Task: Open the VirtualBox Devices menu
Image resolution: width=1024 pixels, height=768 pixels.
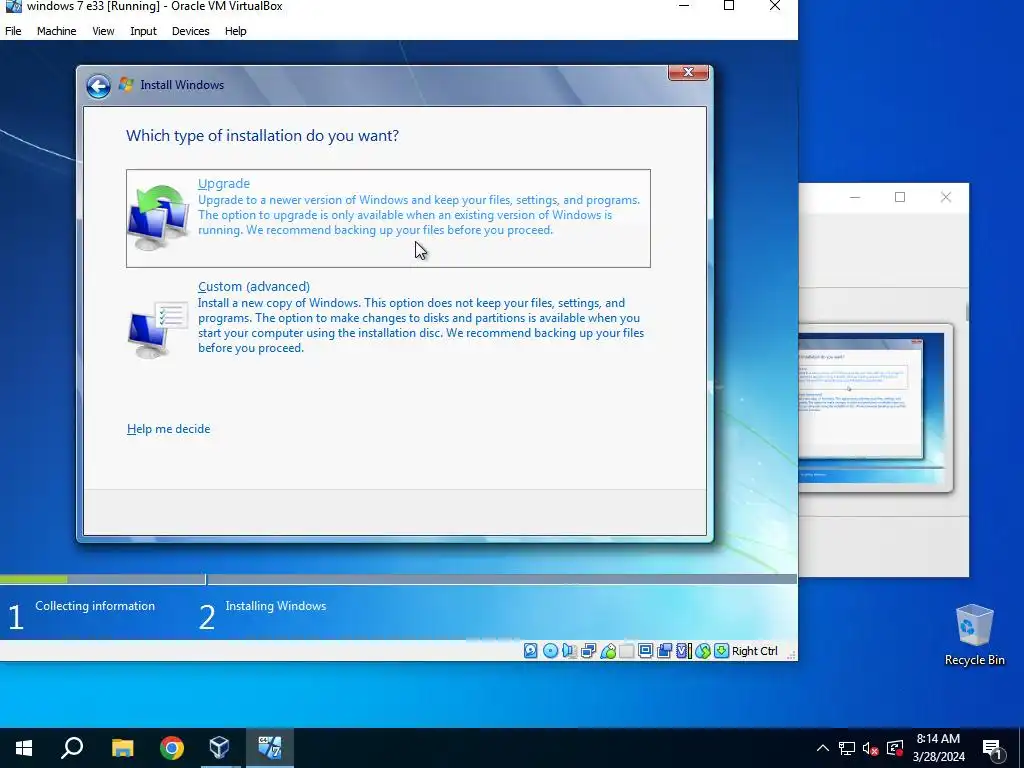Action: (191, 31)
